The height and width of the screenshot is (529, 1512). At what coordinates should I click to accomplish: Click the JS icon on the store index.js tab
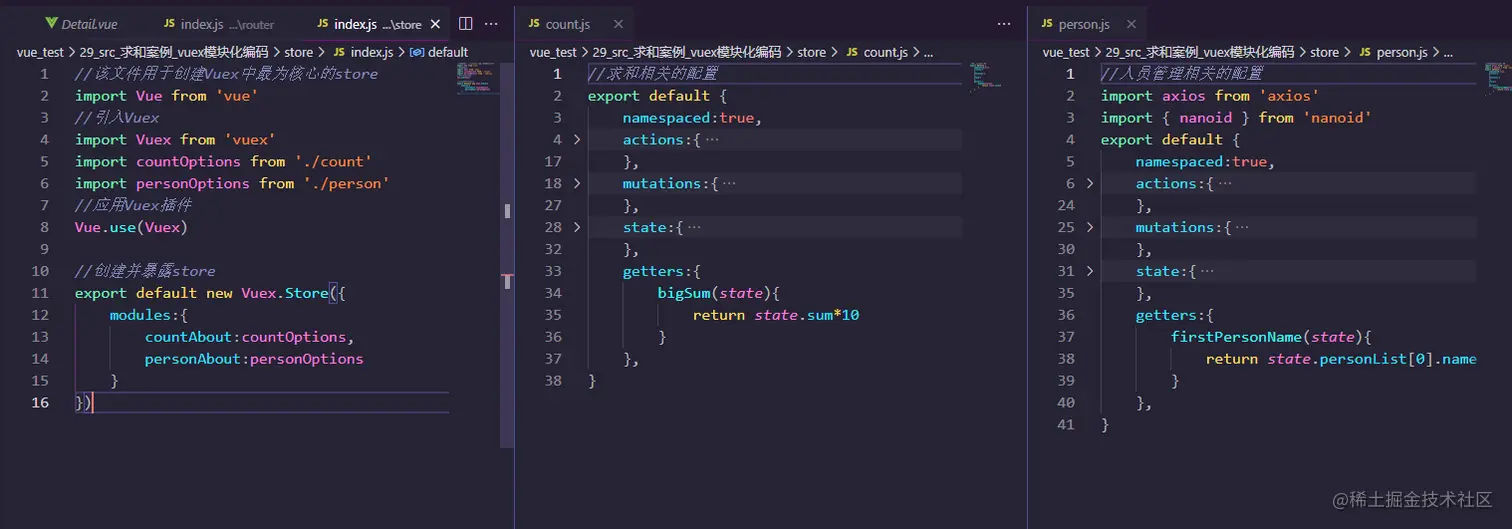click(321, 23)
